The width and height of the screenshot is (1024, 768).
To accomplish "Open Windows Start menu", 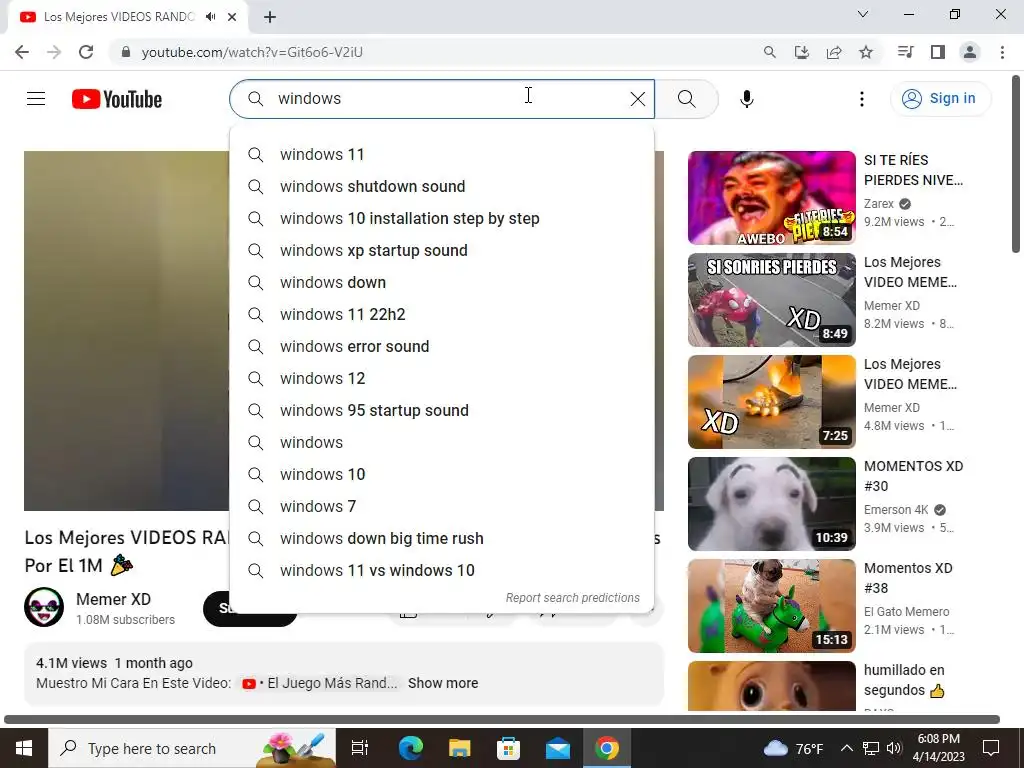I will click(24, 748).
